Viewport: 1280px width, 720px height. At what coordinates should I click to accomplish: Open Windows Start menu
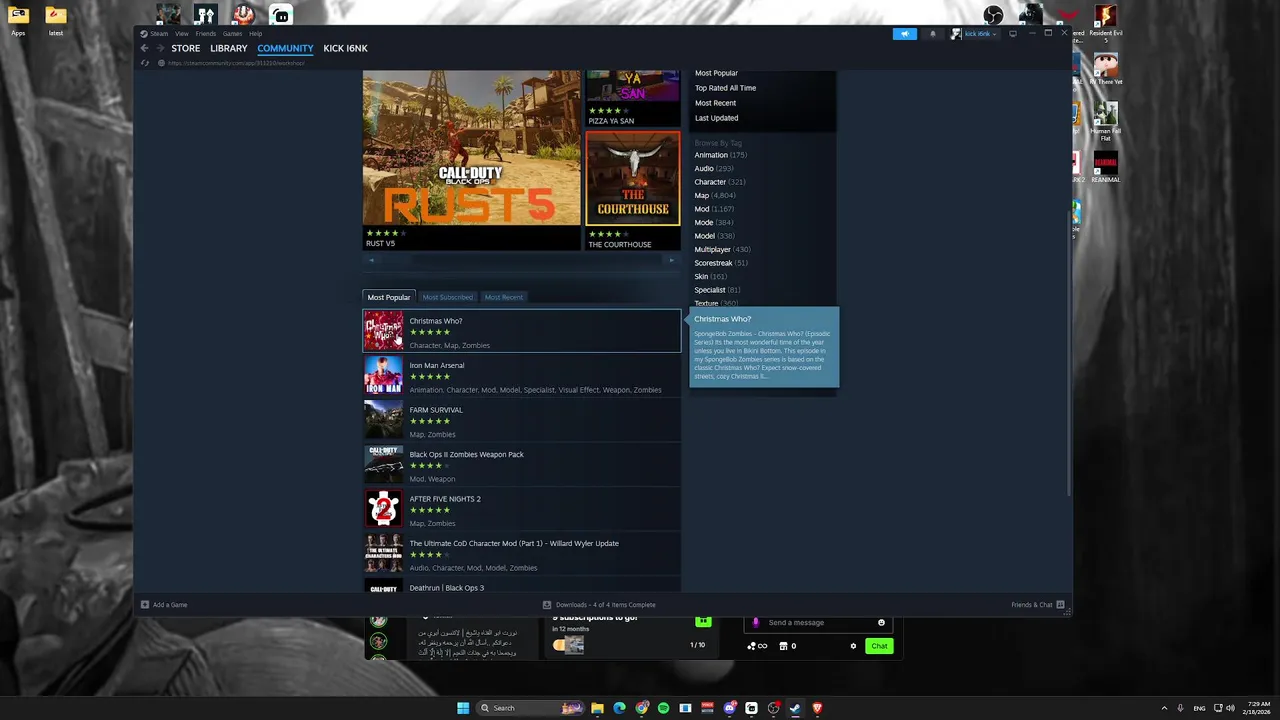click(463, 708)
